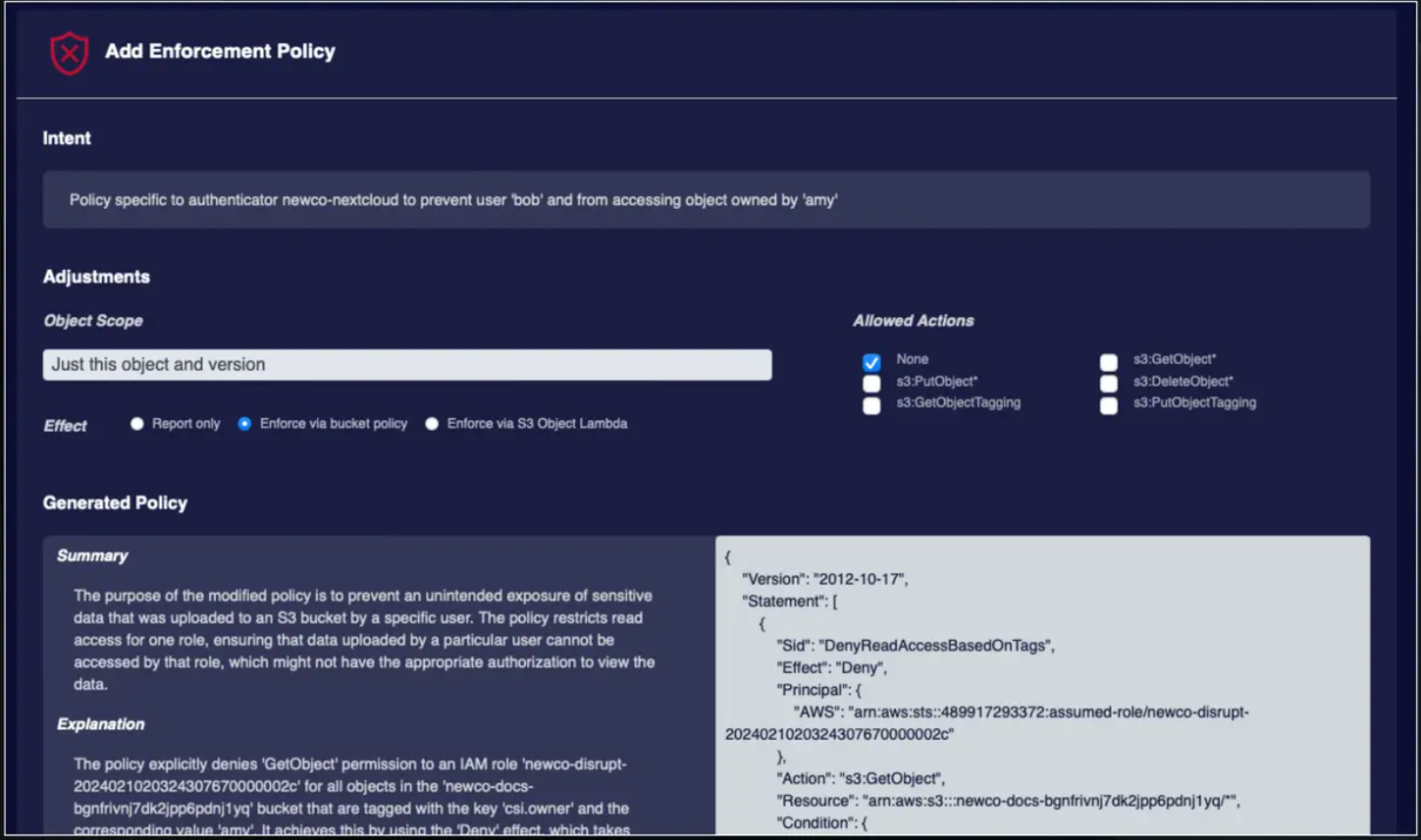
Task: Click the "AWS" assumed-role ARN line
Action: pyautogui.click(x=987, y=723)
